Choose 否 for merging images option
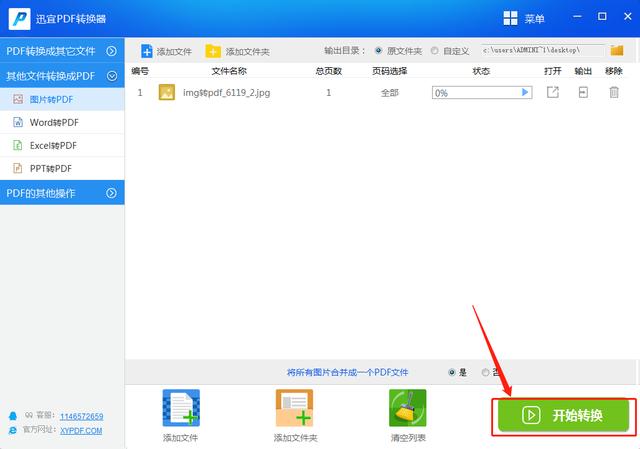 pyautogui.click(x=485, y=372)
